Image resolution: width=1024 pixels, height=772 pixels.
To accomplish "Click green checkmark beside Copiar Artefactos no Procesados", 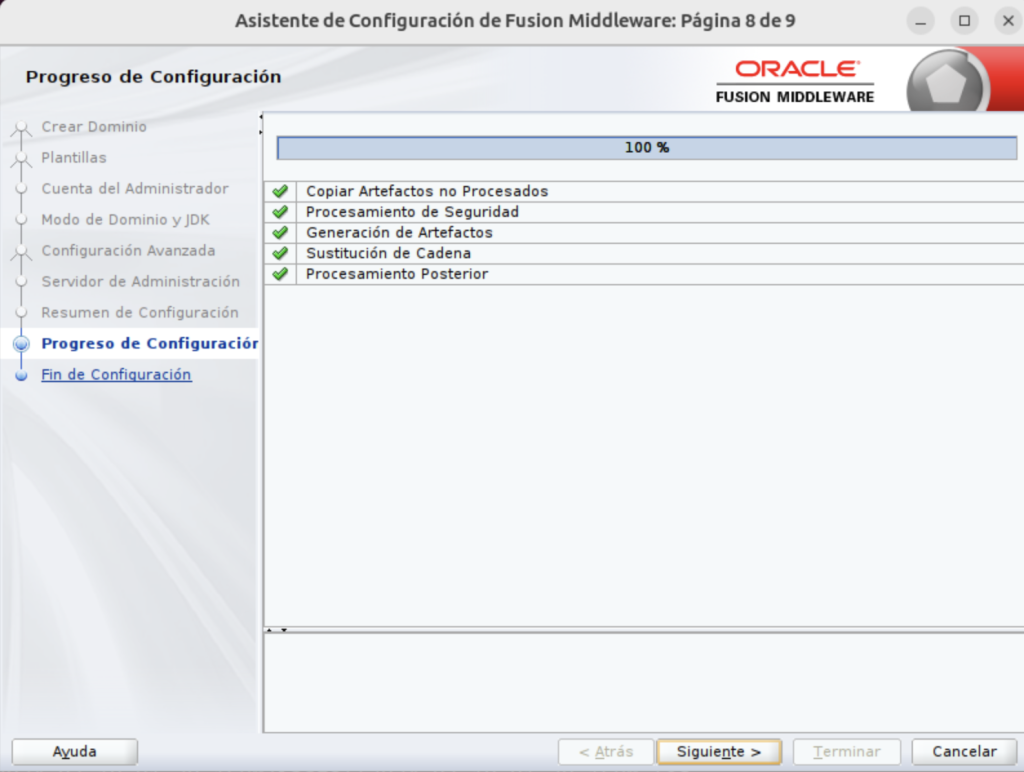I will pos(280,191).
